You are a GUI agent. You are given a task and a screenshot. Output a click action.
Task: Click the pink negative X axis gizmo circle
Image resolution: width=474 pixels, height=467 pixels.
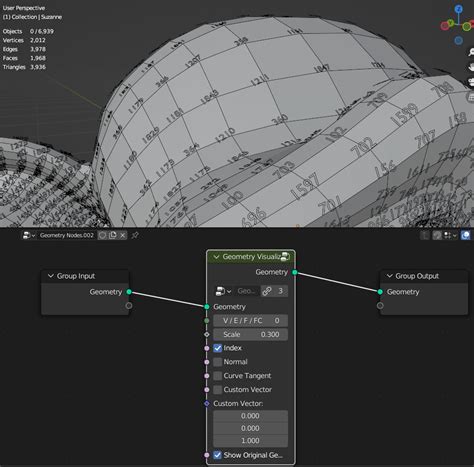pyautogui.click(x=445, y=26)
